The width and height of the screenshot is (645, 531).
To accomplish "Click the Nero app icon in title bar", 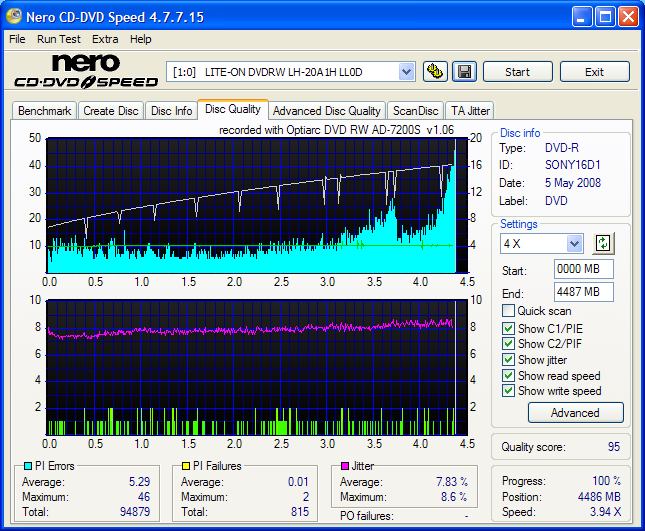I will (14, 17).
